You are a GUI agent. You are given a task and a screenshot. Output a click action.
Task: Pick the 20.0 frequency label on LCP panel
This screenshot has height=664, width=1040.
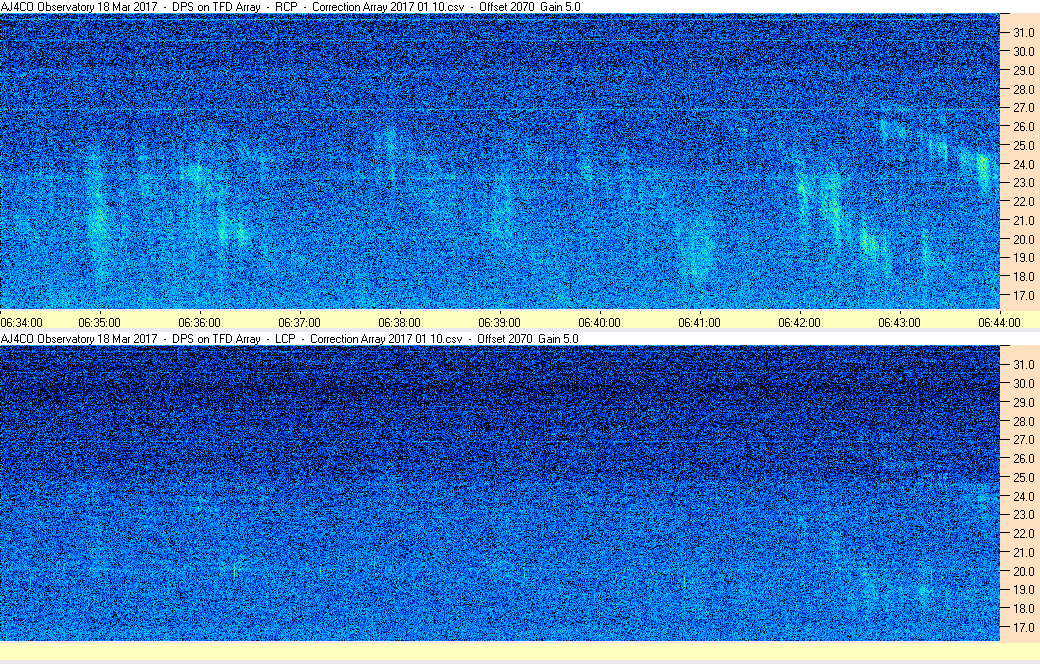[1023, 571]
